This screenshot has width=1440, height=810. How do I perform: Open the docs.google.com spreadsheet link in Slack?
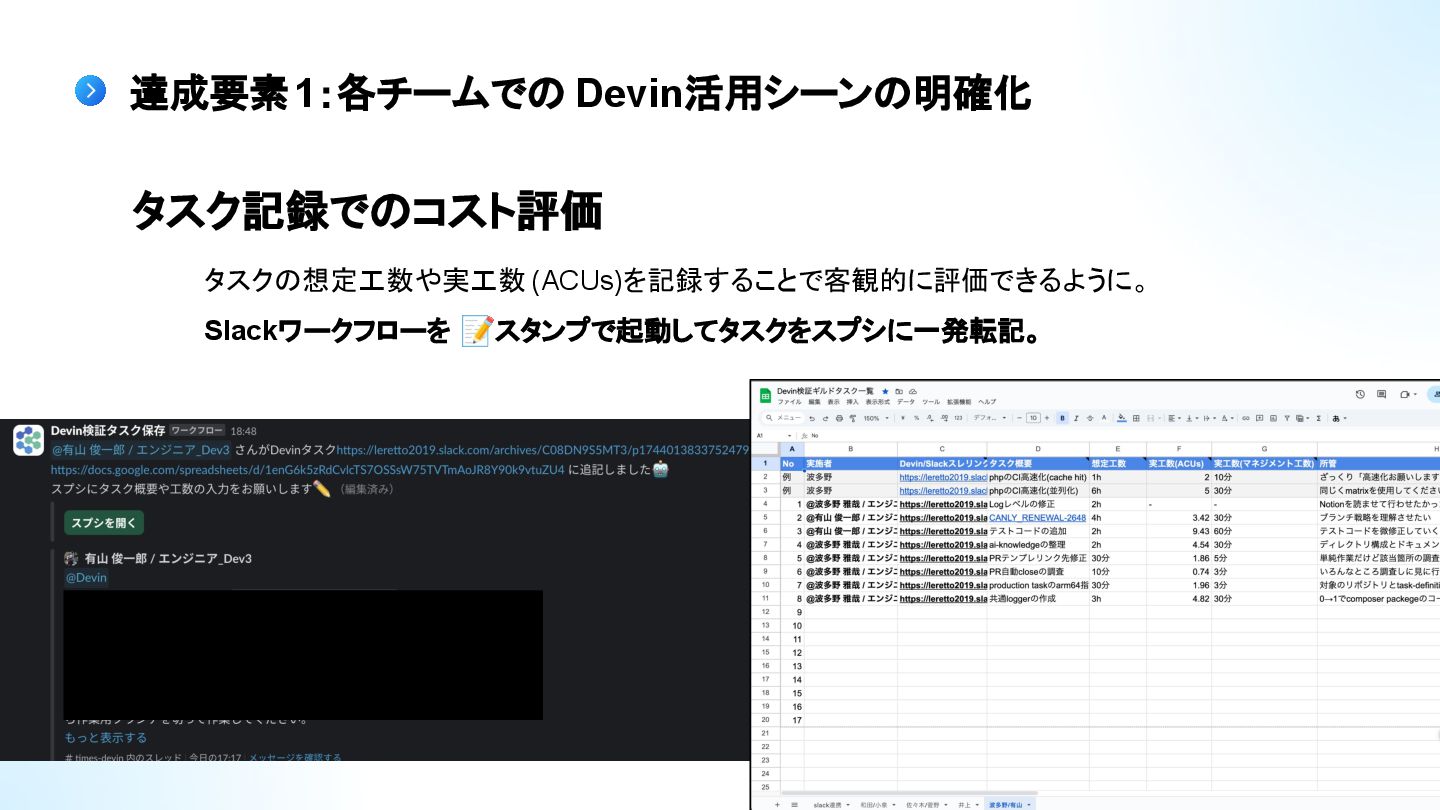[x=308, y=469]
